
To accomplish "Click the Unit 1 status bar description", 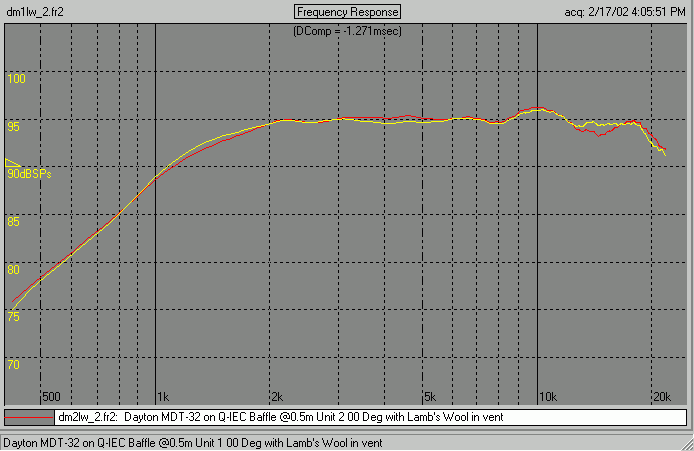I will point(193,443).
